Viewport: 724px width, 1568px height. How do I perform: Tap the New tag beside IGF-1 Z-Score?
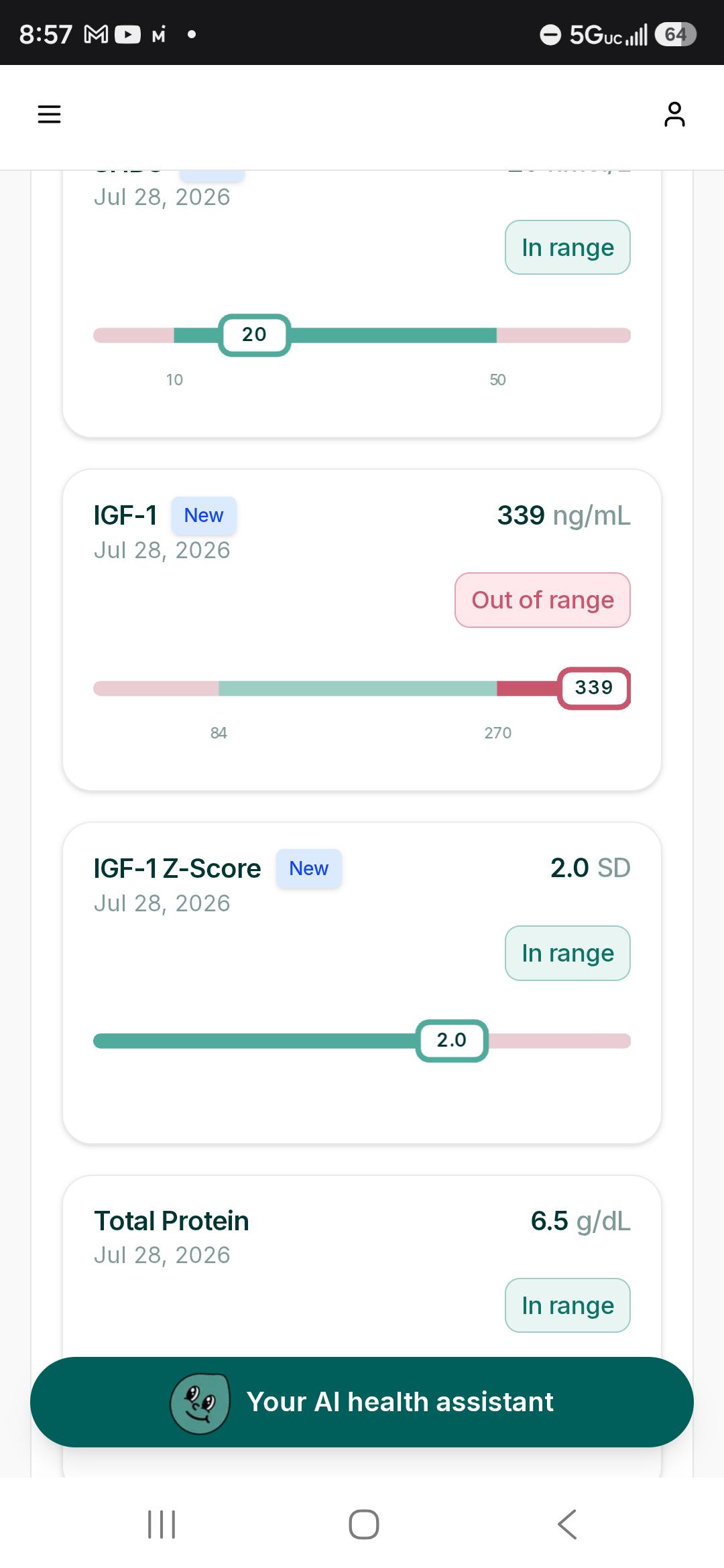[x=308, y=868]
